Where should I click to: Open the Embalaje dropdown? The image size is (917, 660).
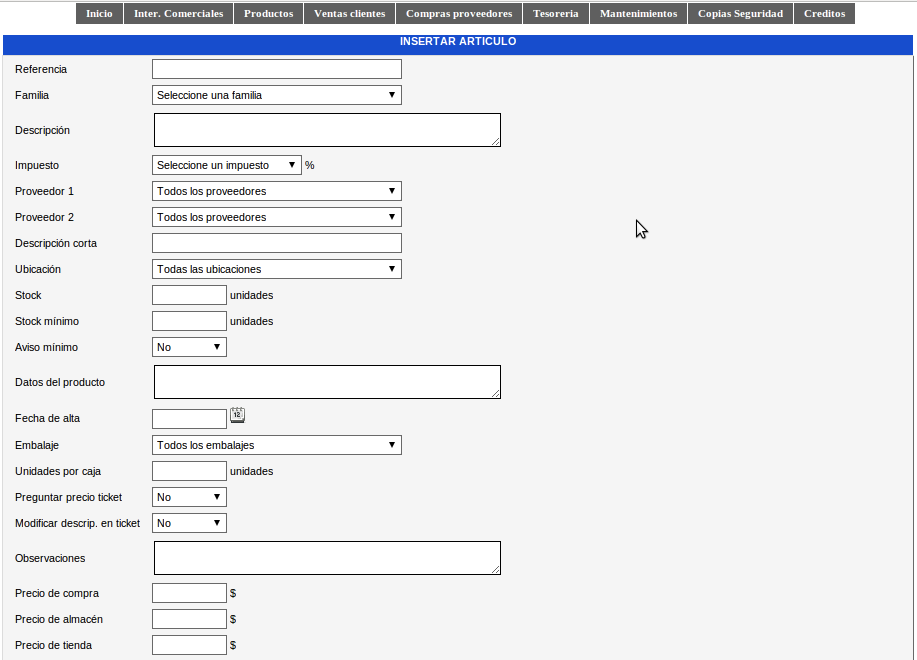tap(276, 444)
